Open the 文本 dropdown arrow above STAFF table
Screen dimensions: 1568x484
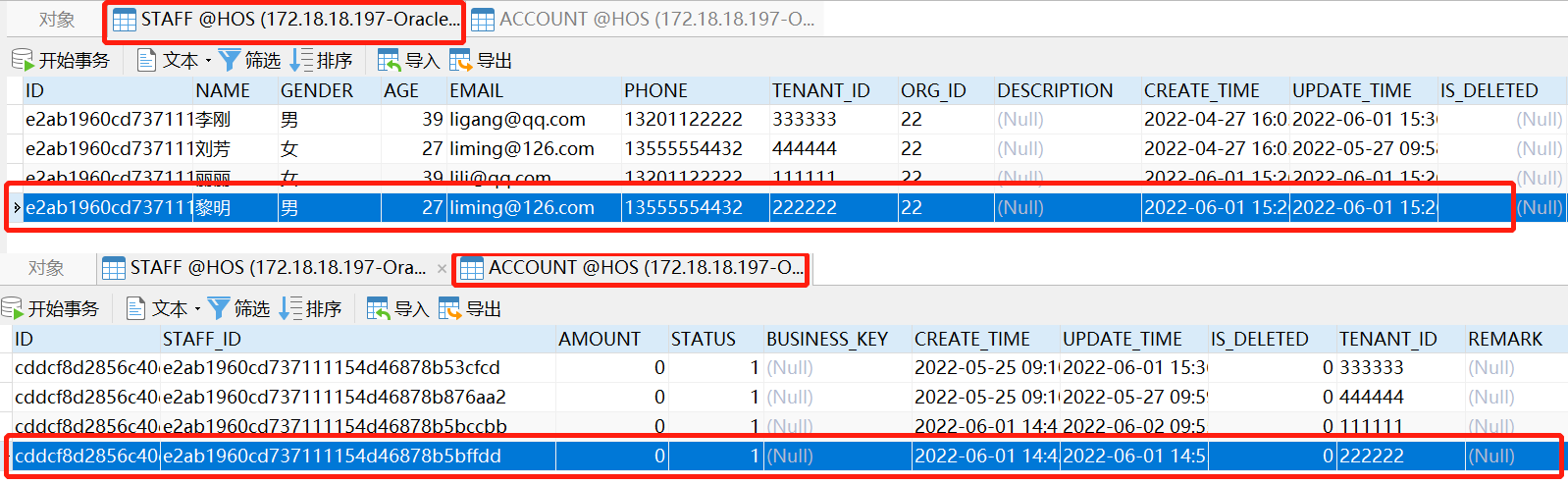click(208, 61)
